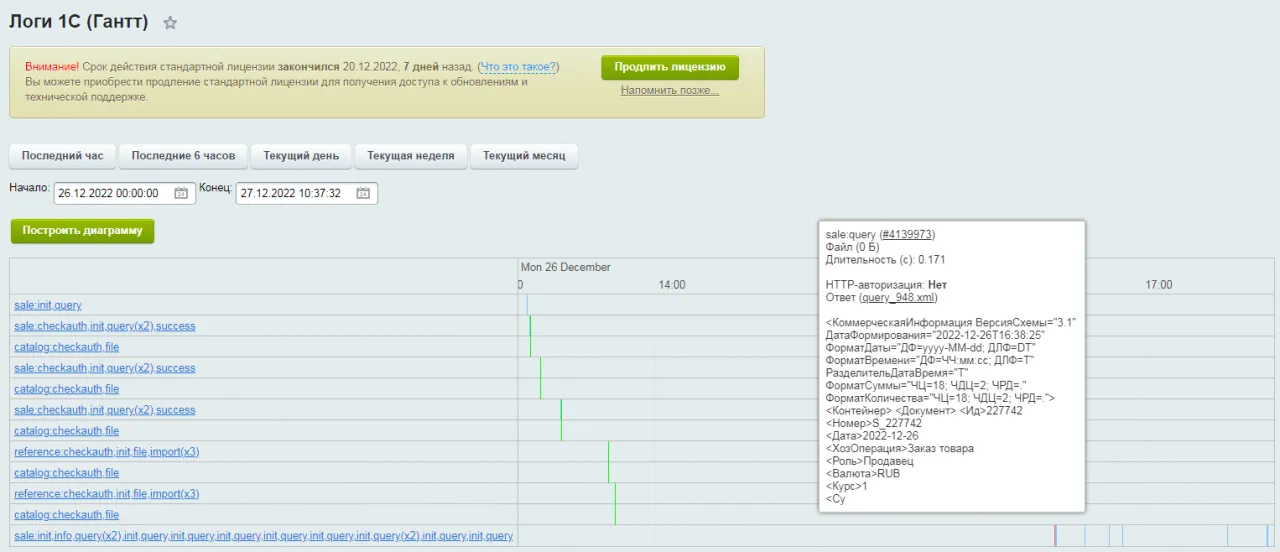This screenshot has height=552, width=1280.
Task: Focus the Конец date input field
Action: point(292,194)
